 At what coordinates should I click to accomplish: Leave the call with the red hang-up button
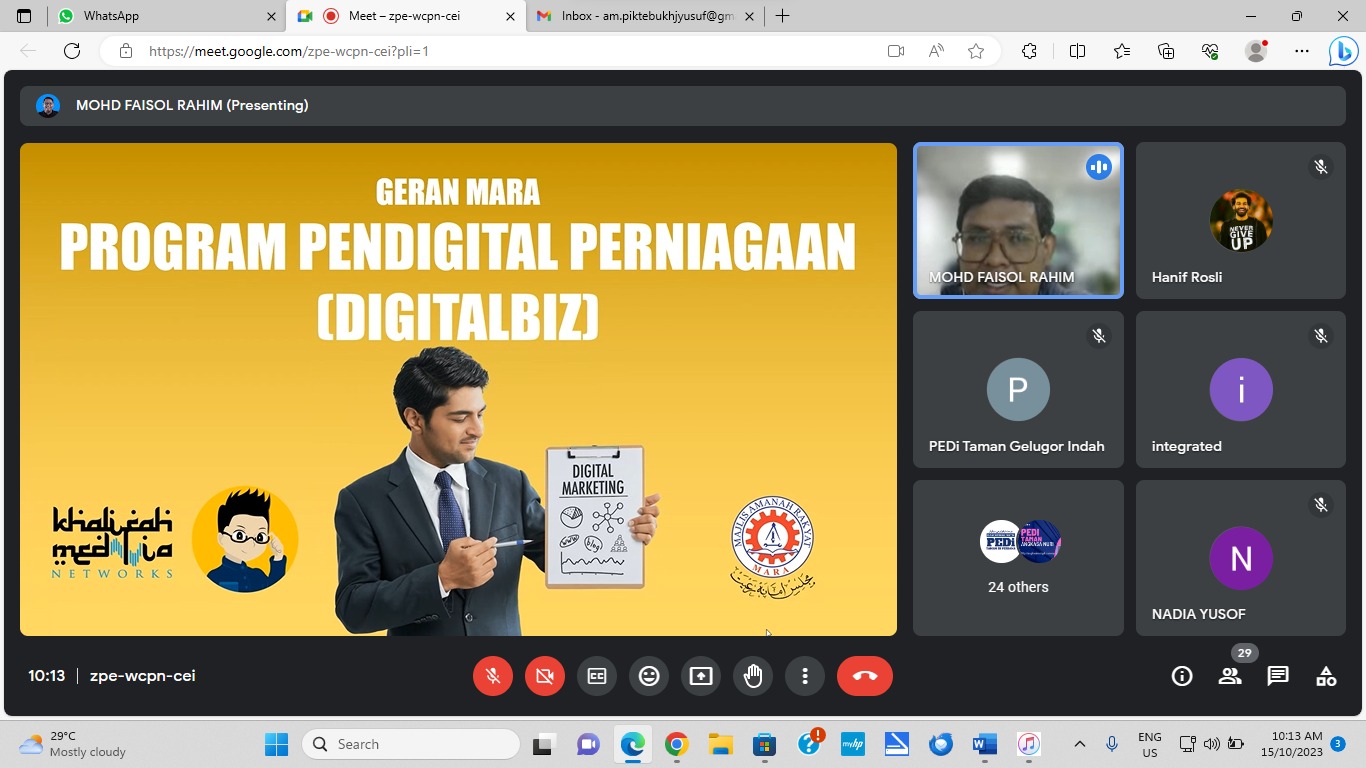[x=864, y=676]
